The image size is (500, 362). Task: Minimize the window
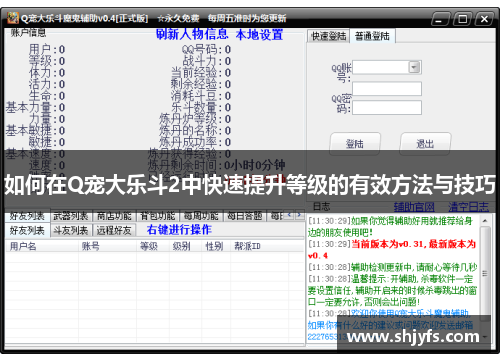(x=440, y=19)
